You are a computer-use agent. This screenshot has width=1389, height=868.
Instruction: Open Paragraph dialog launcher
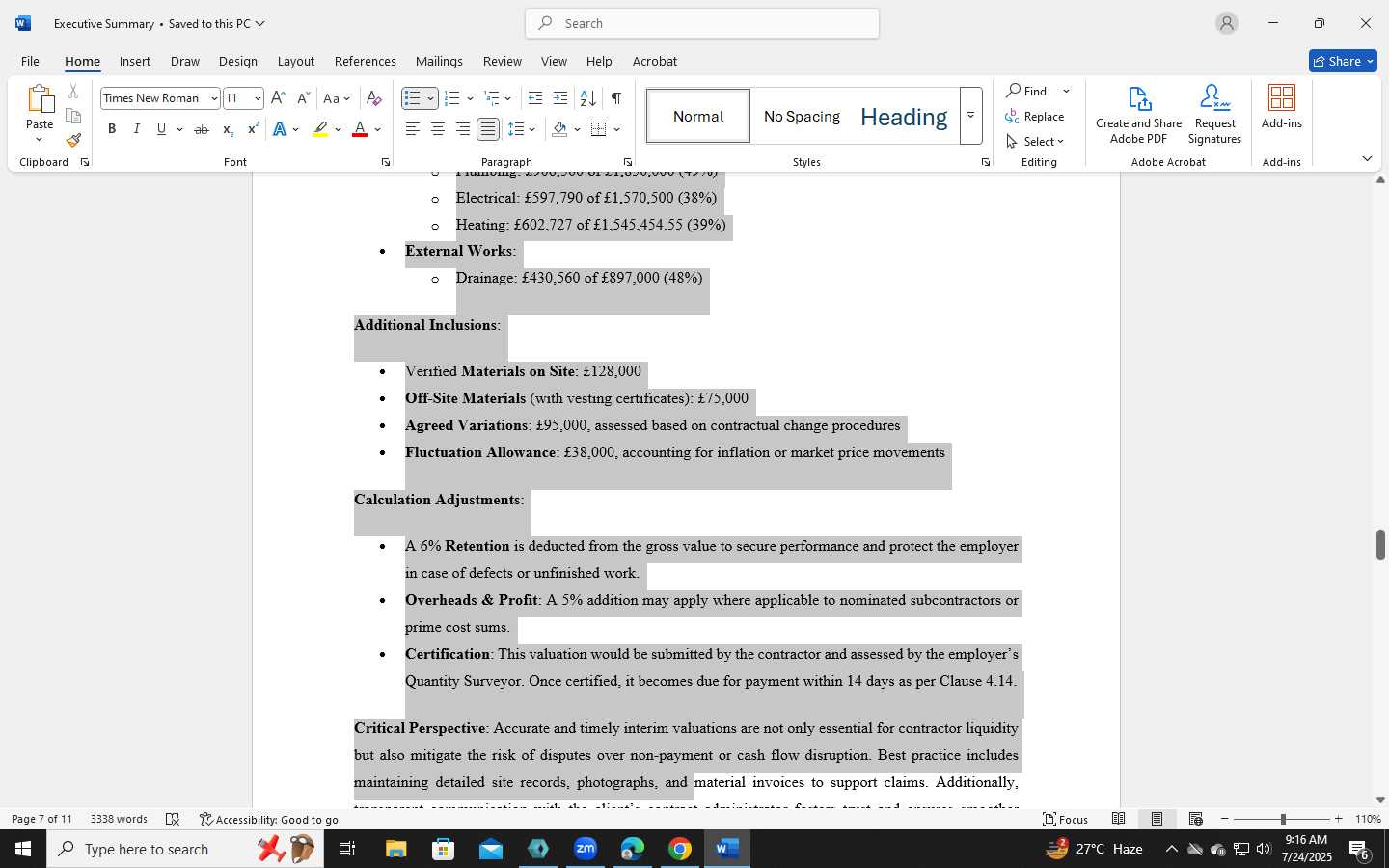coord(628,162)
